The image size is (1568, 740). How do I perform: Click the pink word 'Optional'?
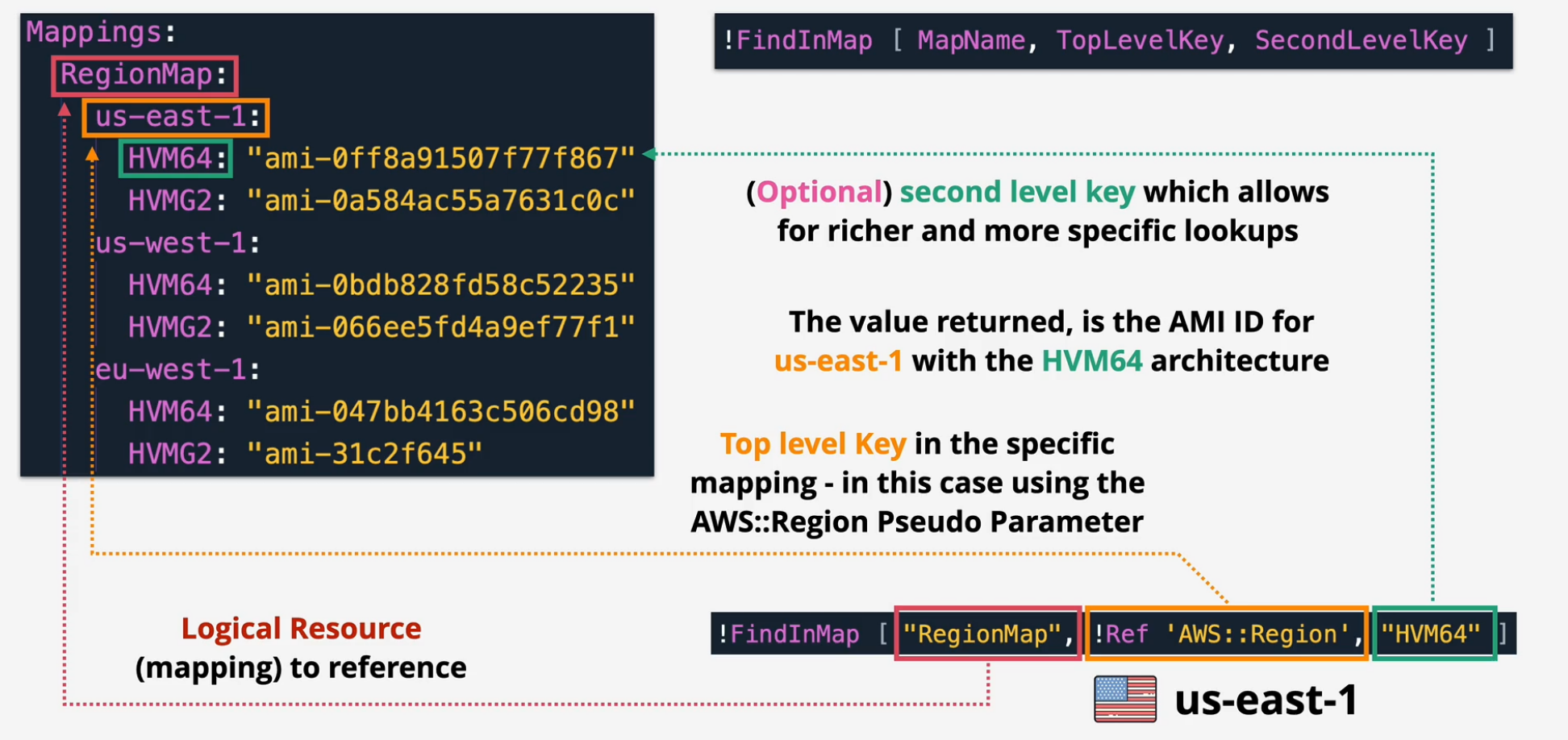[x=819, y=192]
